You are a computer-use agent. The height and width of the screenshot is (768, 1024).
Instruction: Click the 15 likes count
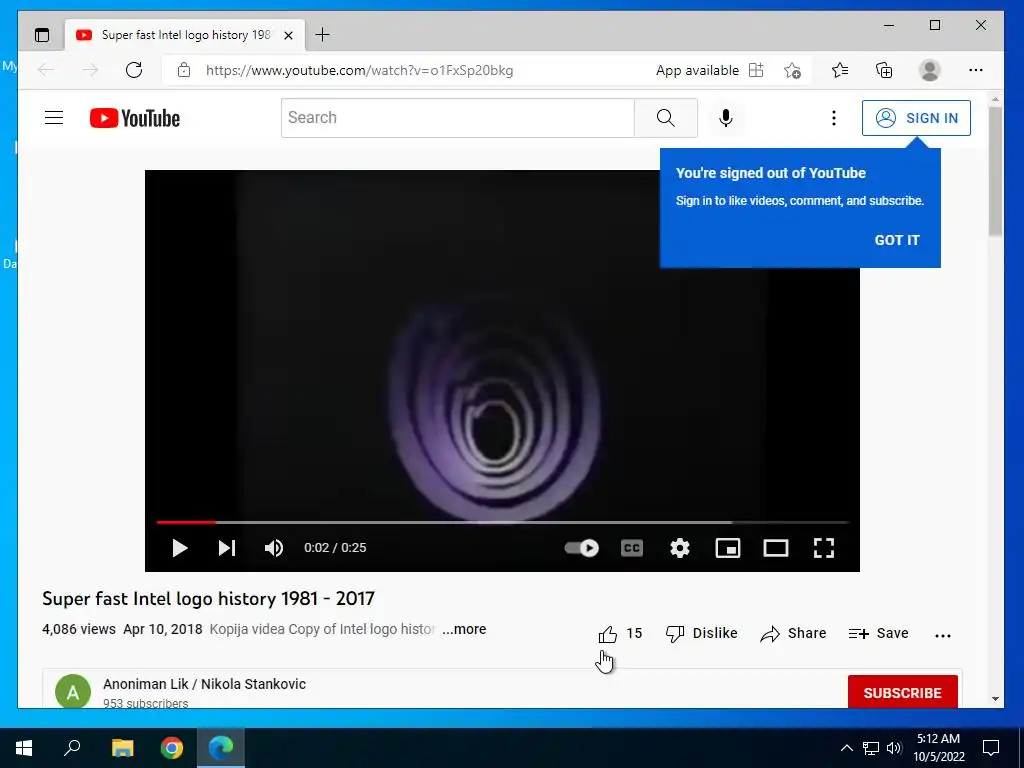point(634,633)
